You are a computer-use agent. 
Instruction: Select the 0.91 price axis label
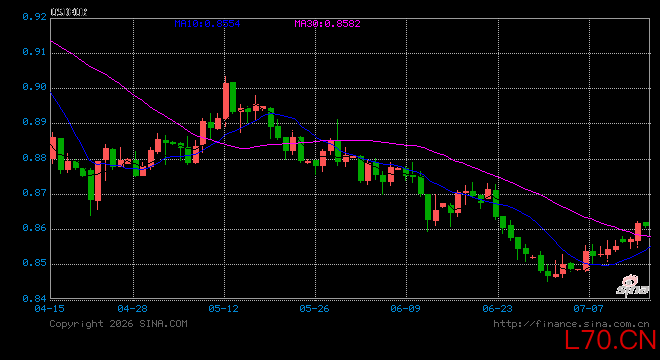pos(34,52)
